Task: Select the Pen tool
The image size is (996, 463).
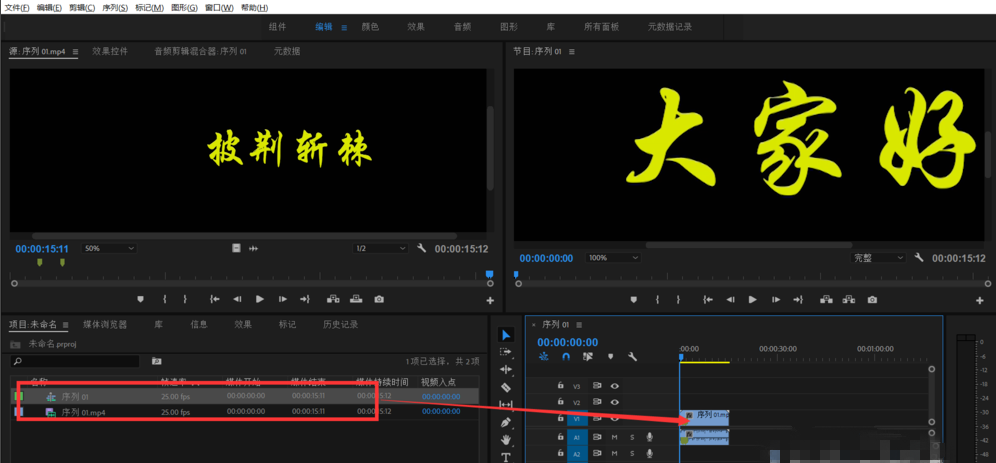Action: [506, 422]
